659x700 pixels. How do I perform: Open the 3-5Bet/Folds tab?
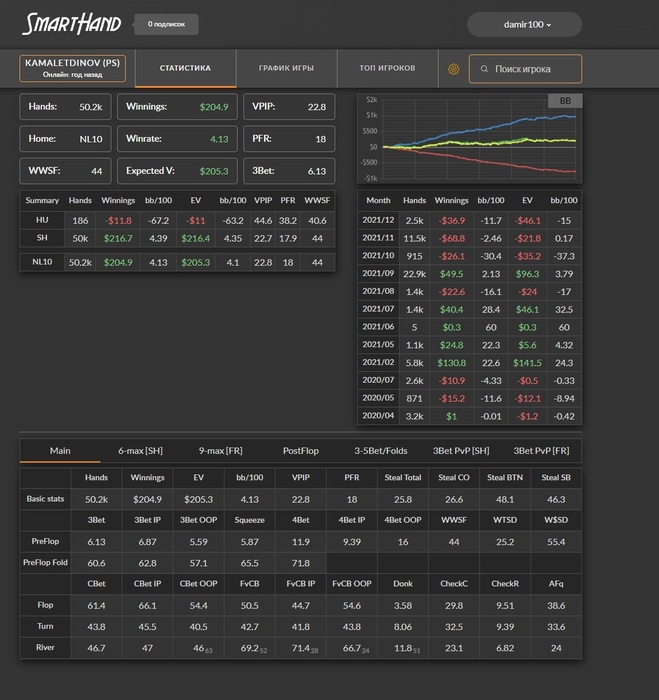pyautogui.click(x=381, y=450)
